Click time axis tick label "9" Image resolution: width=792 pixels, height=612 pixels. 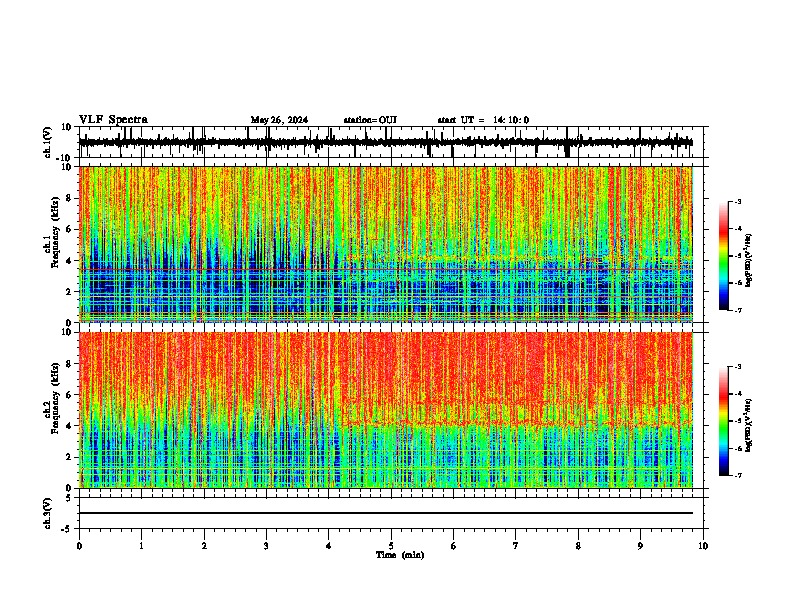(x=640, y=546)
